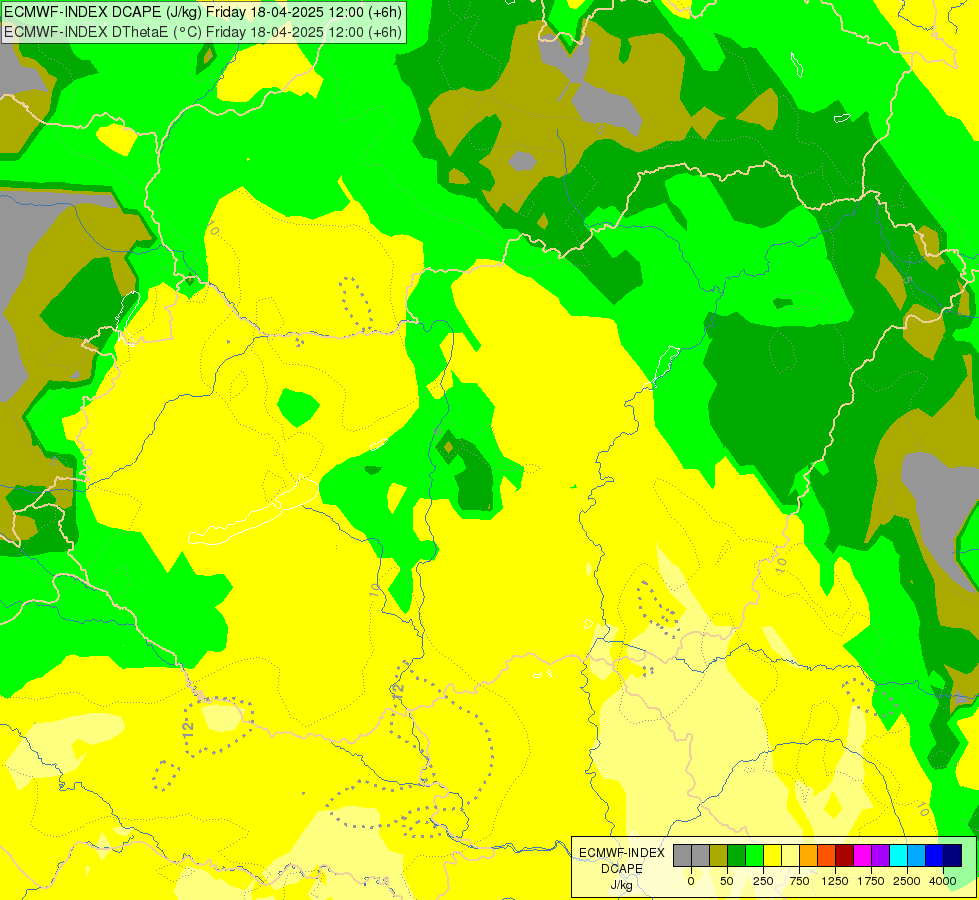Click 'ECMWF-INDEX' text in the legend box

pos(622,853)
